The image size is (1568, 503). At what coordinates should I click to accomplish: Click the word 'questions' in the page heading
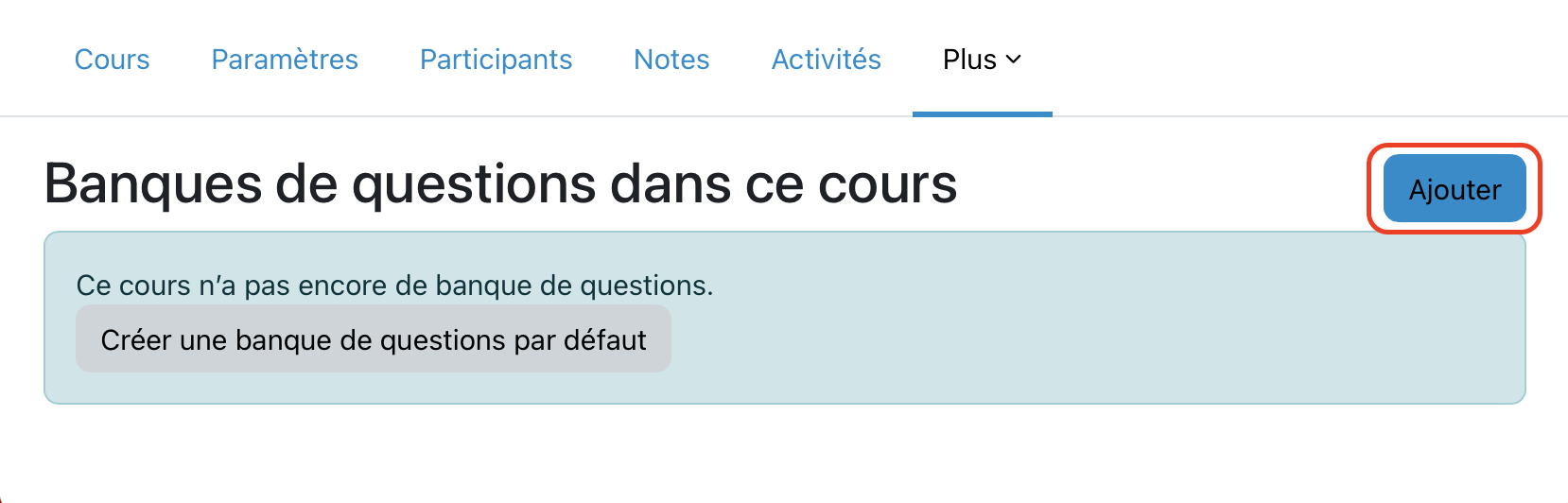click(475, 183)
